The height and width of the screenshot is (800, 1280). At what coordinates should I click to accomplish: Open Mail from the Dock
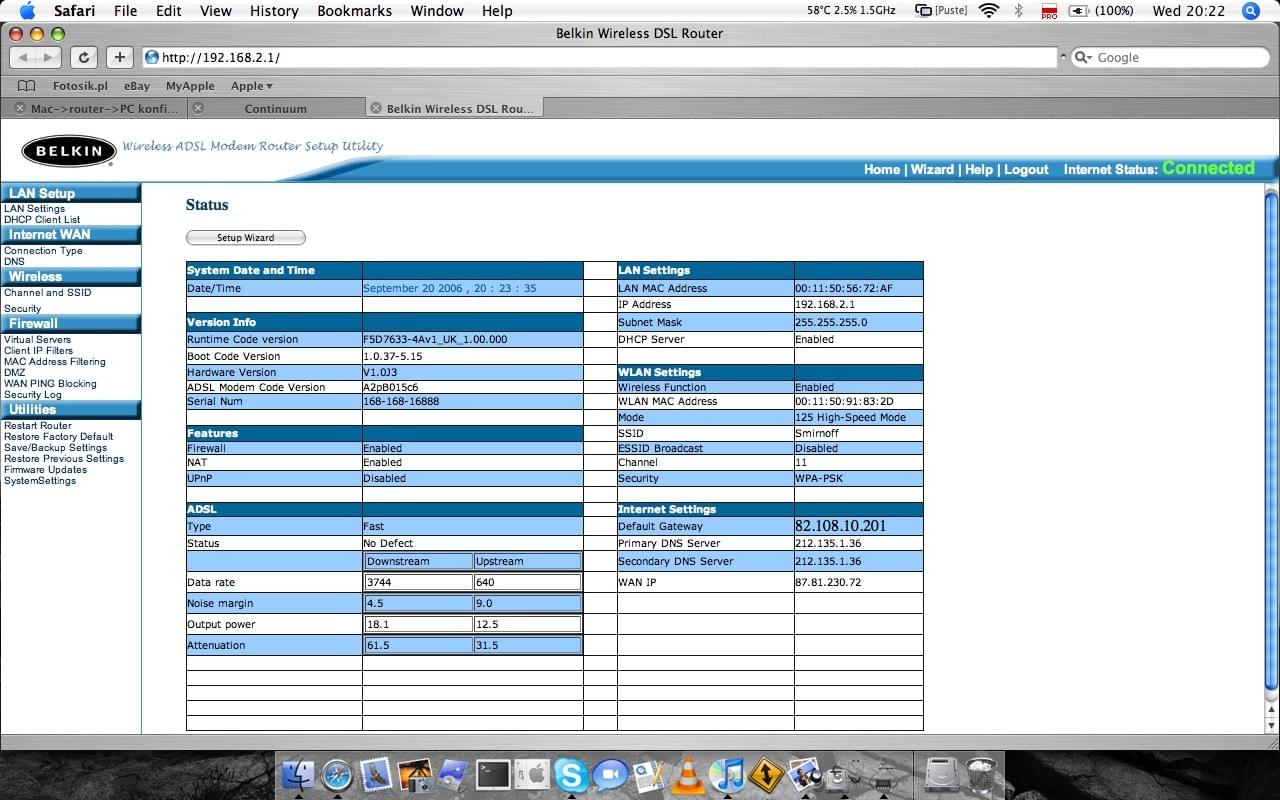pos(376,774)
